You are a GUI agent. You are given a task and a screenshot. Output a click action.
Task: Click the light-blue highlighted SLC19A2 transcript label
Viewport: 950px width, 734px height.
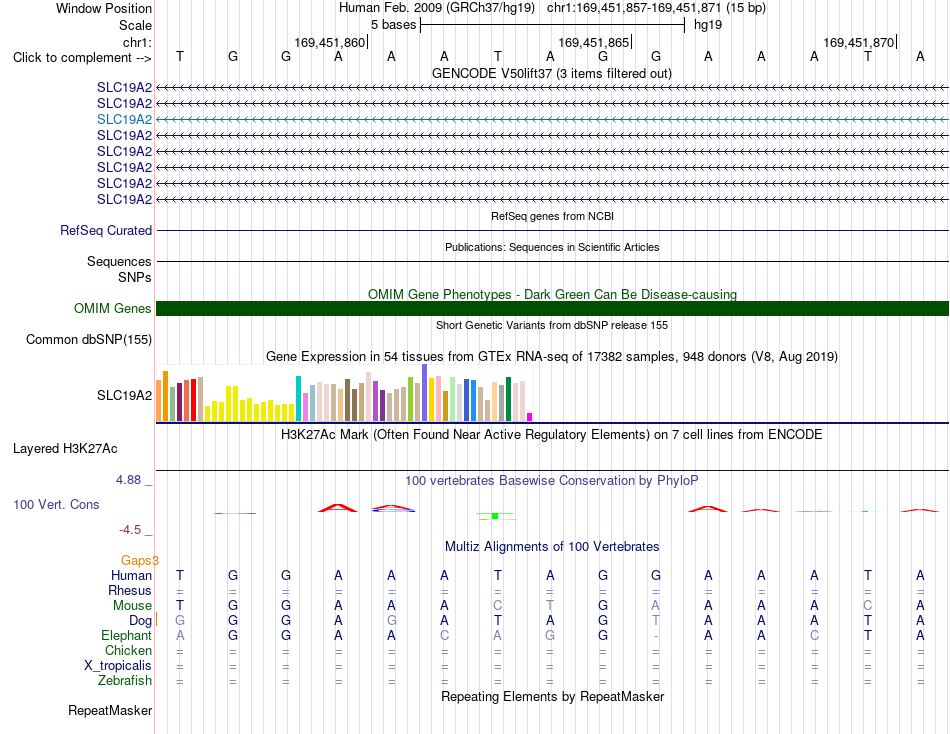(x=124, y=119)
